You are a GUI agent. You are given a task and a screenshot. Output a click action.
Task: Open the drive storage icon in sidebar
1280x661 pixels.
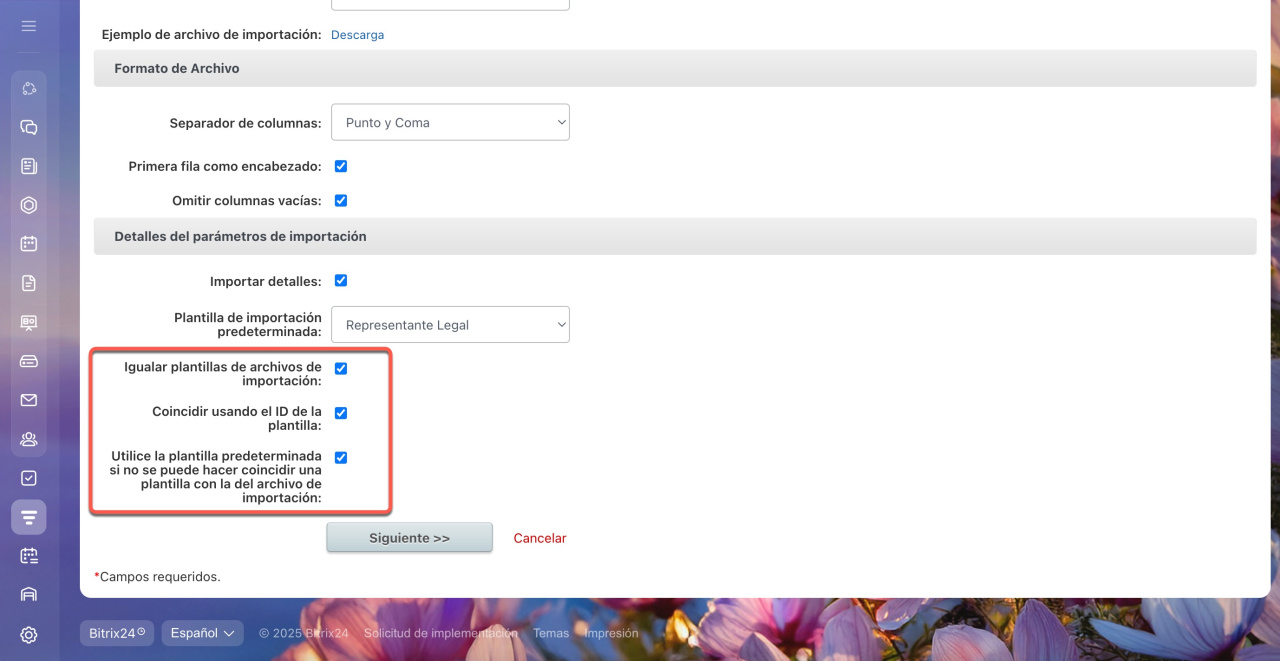pos(28,361)
